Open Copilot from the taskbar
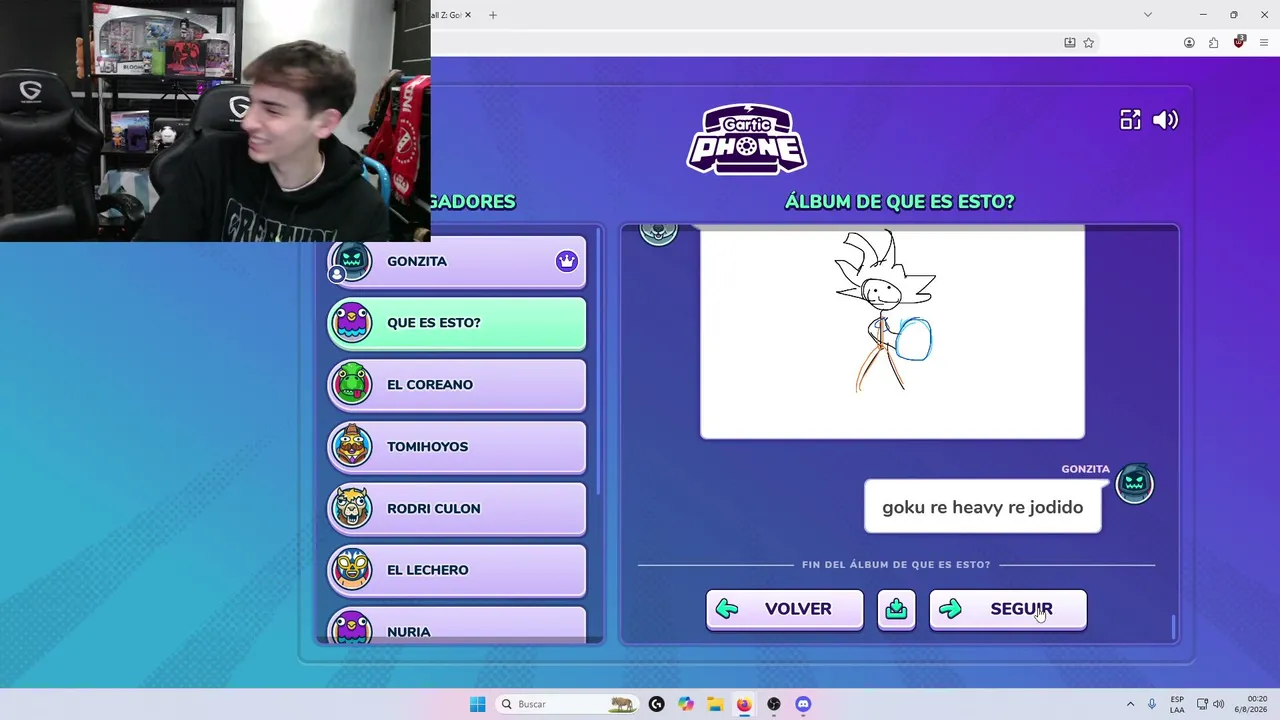The height and width of the screenshot is (720, 1280). pyautogui.click(x=686, y=704)
